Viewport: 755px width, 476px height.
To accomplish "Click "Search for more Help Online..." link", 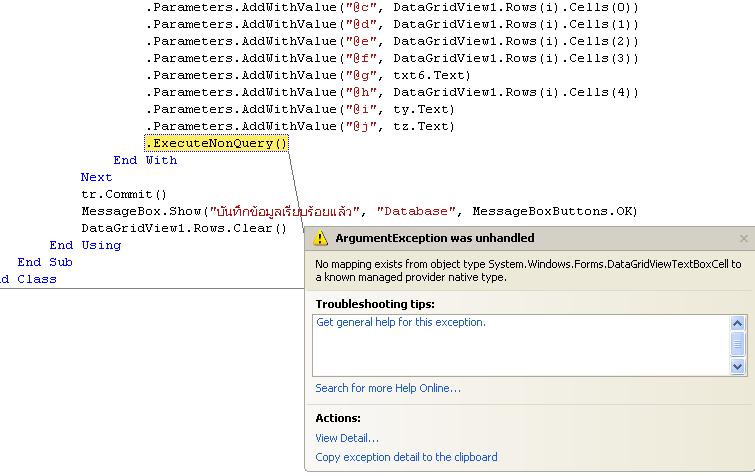I will 387,388.
